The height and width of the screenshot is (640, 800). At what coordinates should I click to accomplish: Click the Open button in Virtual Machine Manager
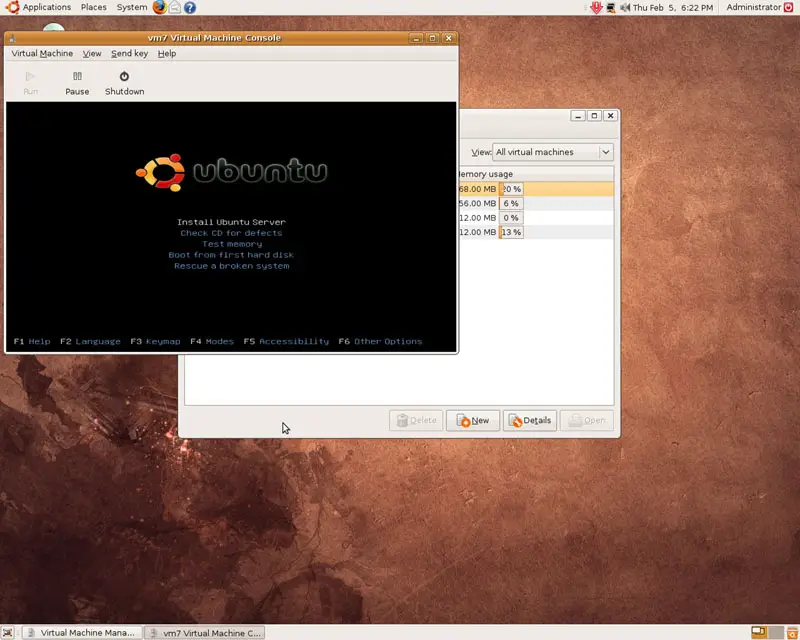pyautogui.click(x=587, y=421)
